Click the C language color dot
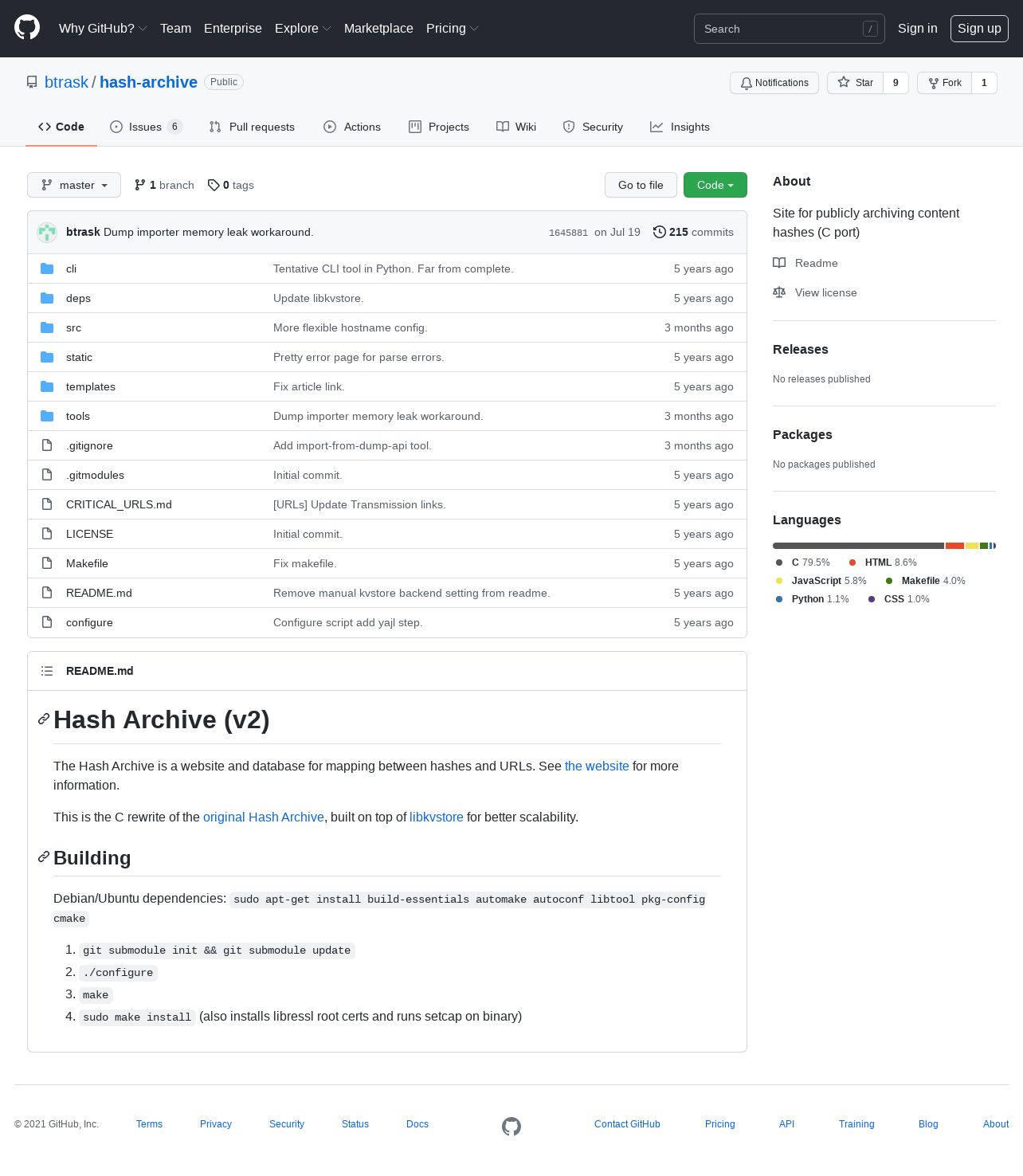Image resolution: width=1023 pixels, height=1176 pixels. 779,563
